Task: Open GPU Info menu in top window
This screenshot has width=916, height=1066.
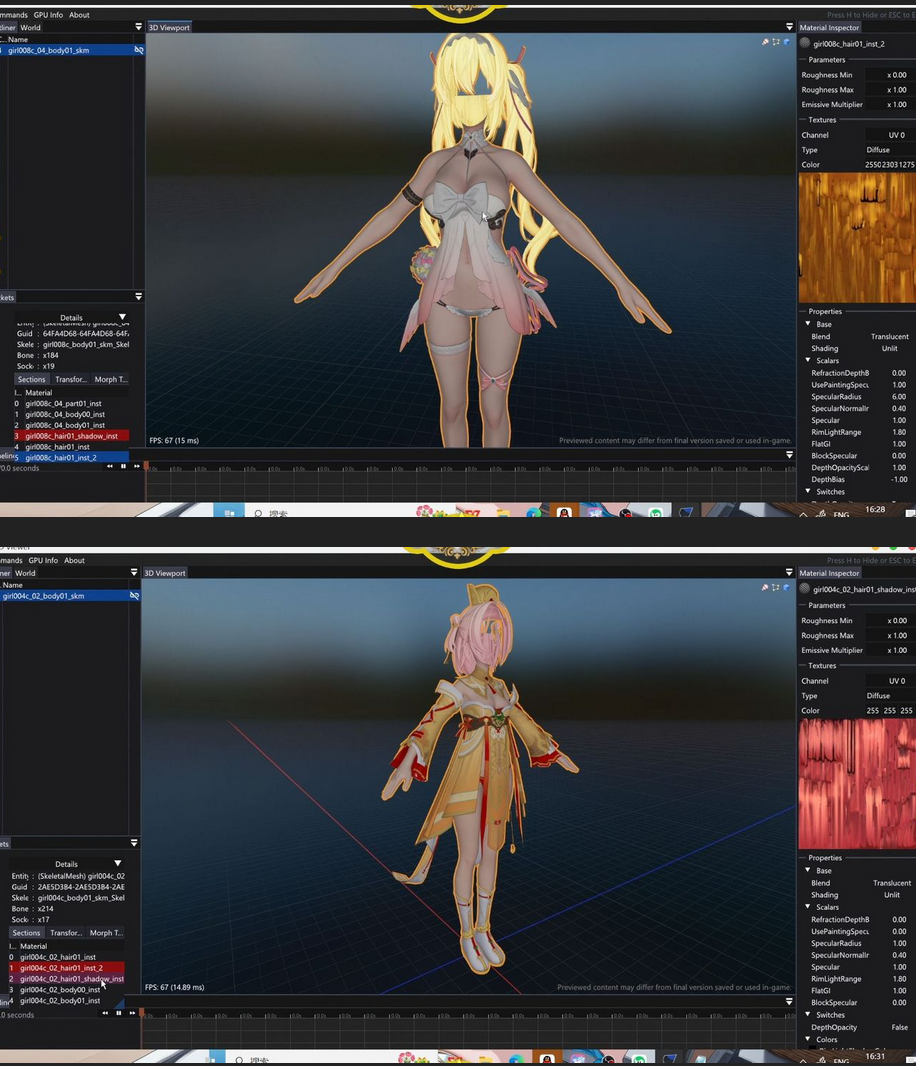Action: pyautogui.click(x=48, y=15)
